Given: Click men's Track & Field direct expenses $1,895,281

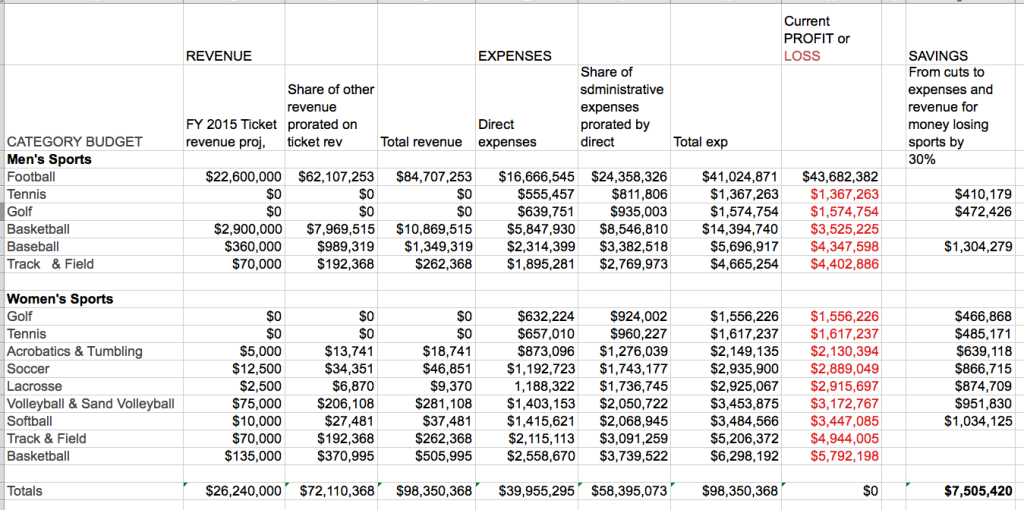Looking at the screenshot, I should pyautogui.click(x=541, y=264).
